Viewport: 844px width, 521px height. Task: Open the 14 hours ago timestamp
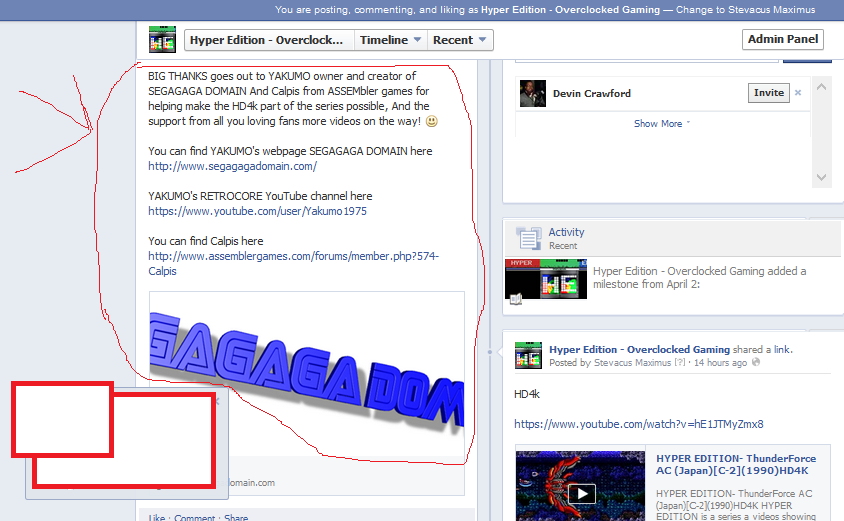pos(720,363)
